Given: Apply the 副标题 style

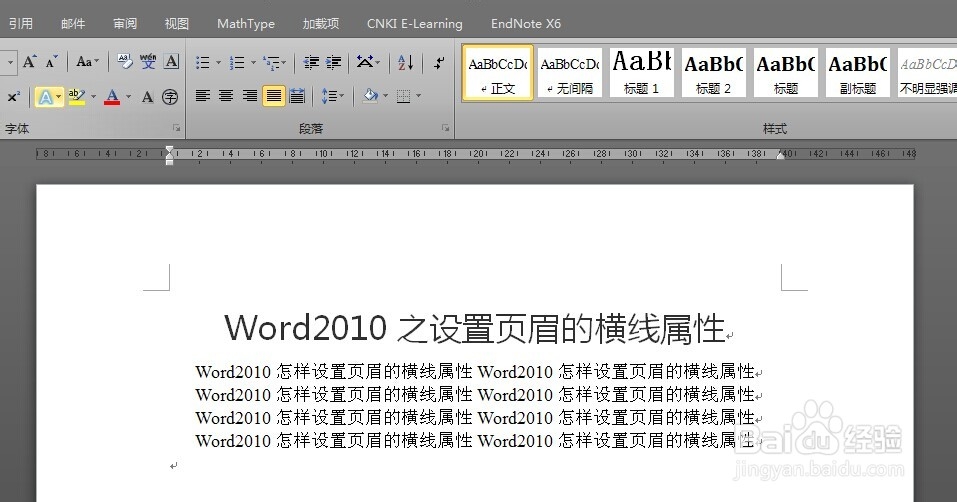Looking at the screenshot, I should tap(858, 73).
